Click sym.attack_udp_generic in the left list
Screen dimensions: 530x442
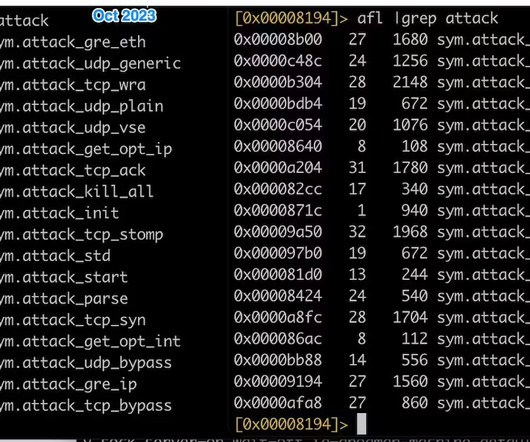pos(90,64)
